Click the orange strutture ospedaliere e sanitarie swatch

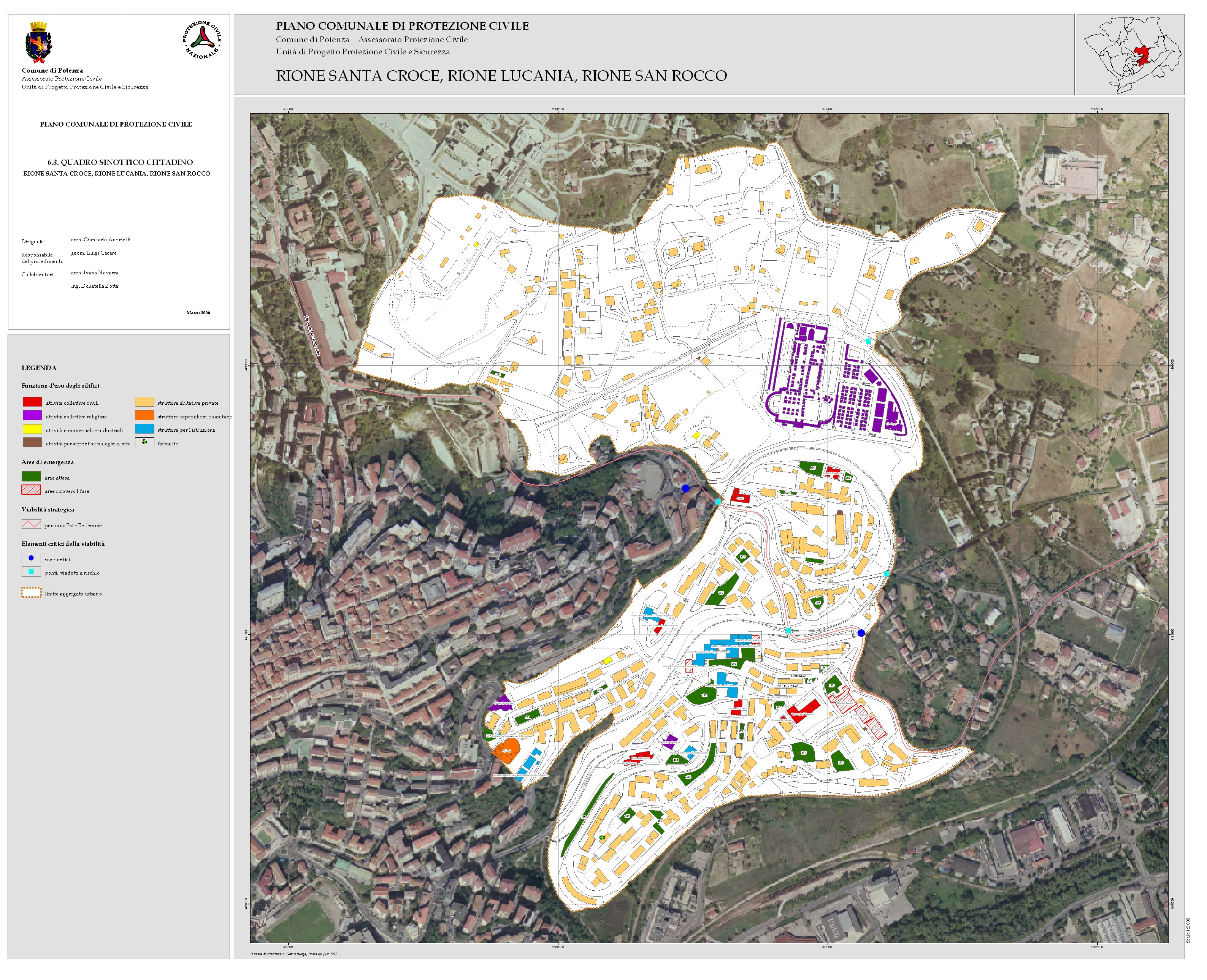point(144,415)
